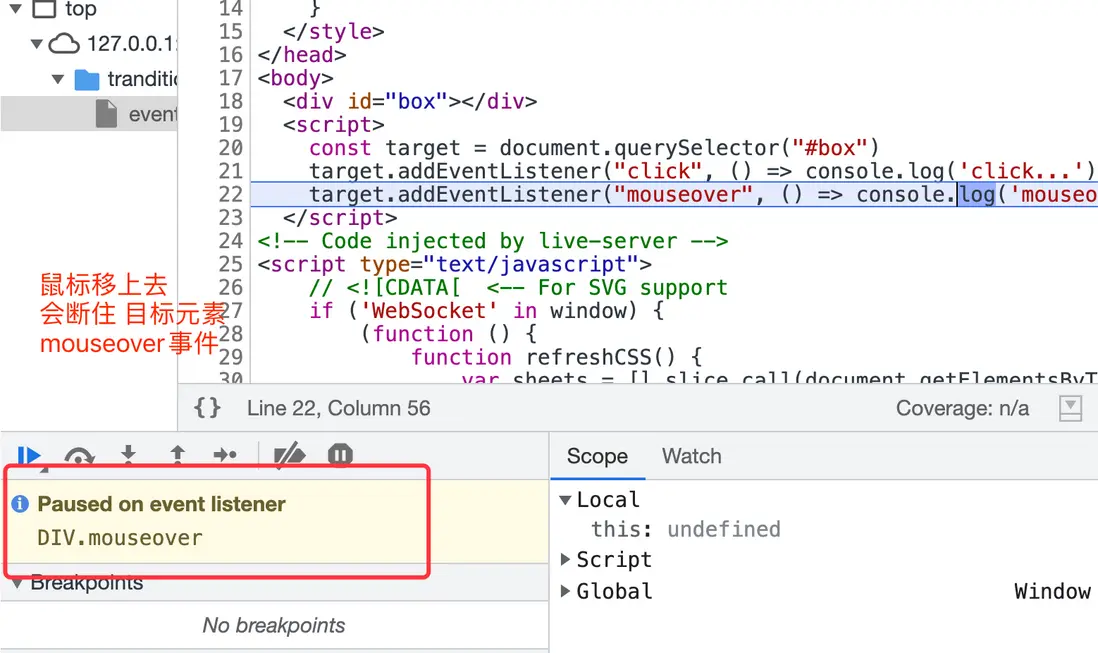Collapse the Breakpoints section
This screenshot has height=653, width=1098.
click(x=17, y=583)
